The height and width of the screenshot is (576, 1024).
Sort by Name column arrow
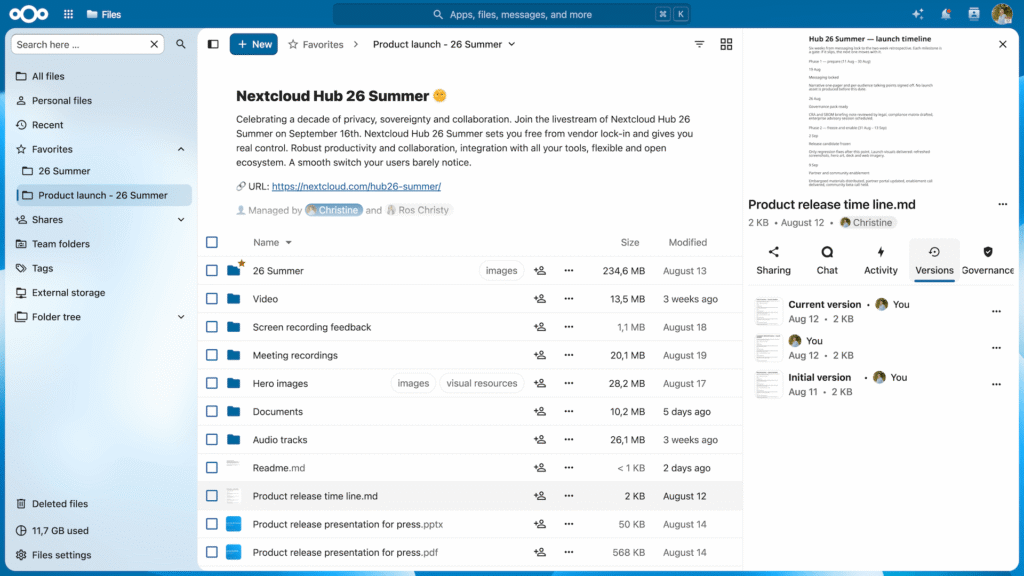click(x=289, y=242)
